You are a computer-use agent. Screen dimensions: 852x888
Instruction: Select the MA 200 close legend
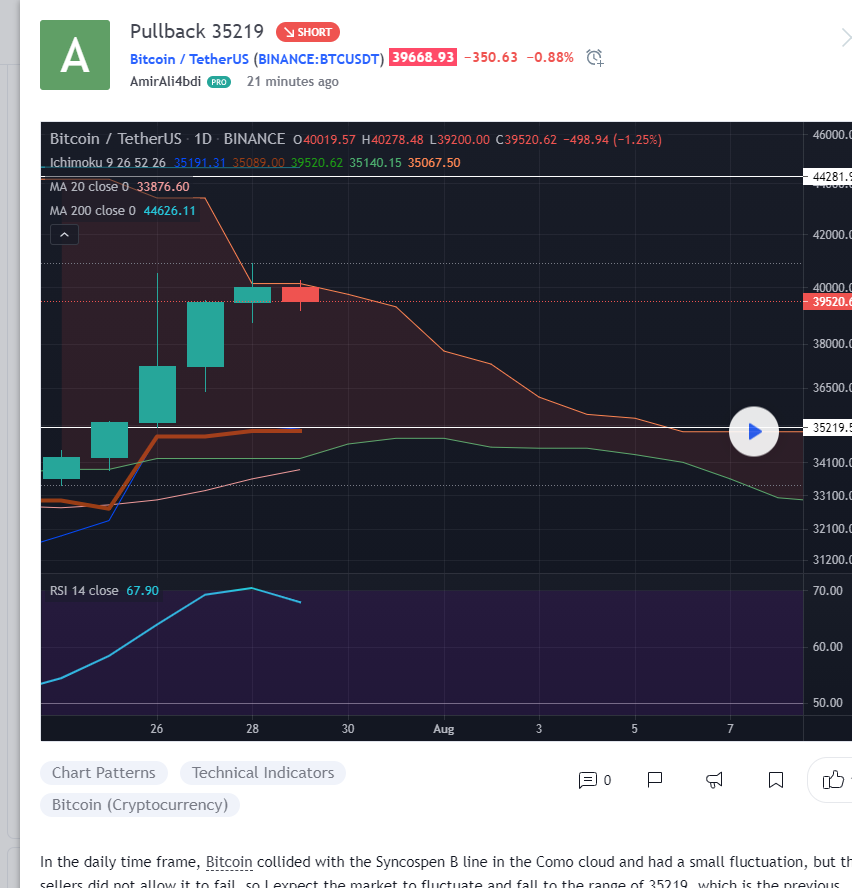(x=90, y=211)
